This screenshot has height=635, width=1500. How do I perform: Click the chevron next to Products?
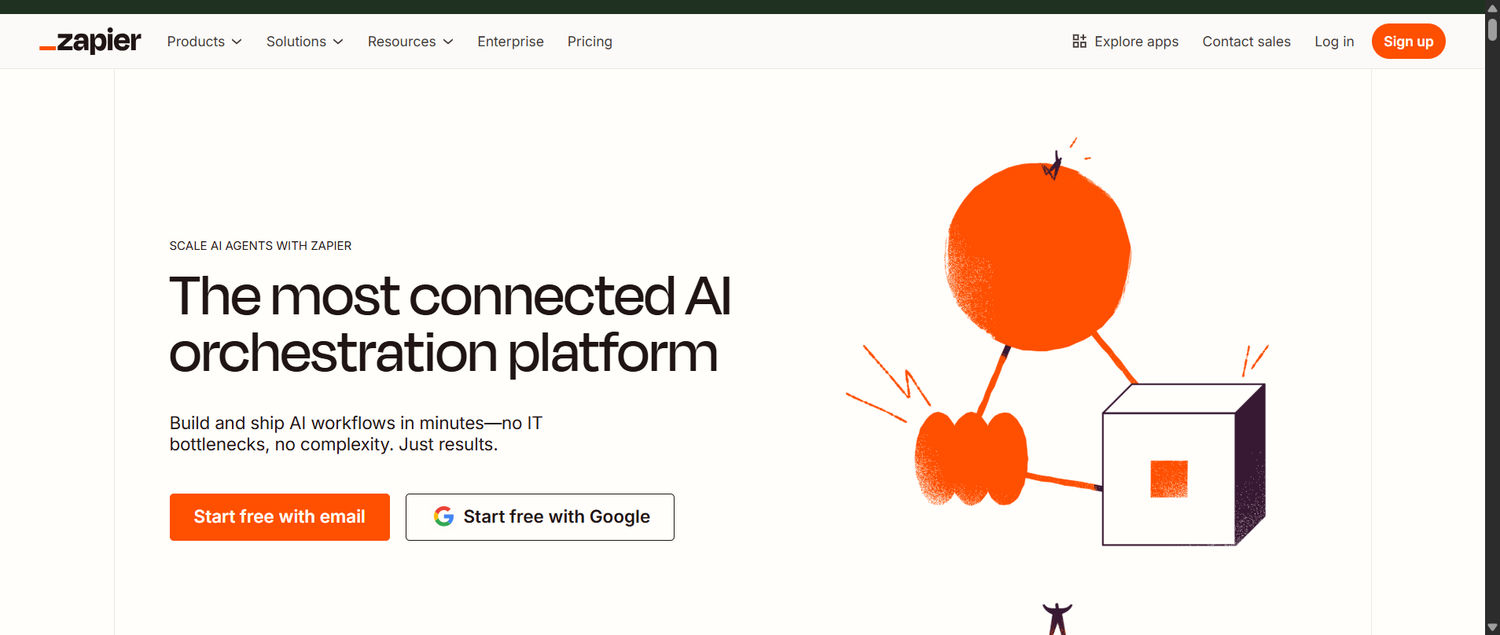(x=238, y=42)
